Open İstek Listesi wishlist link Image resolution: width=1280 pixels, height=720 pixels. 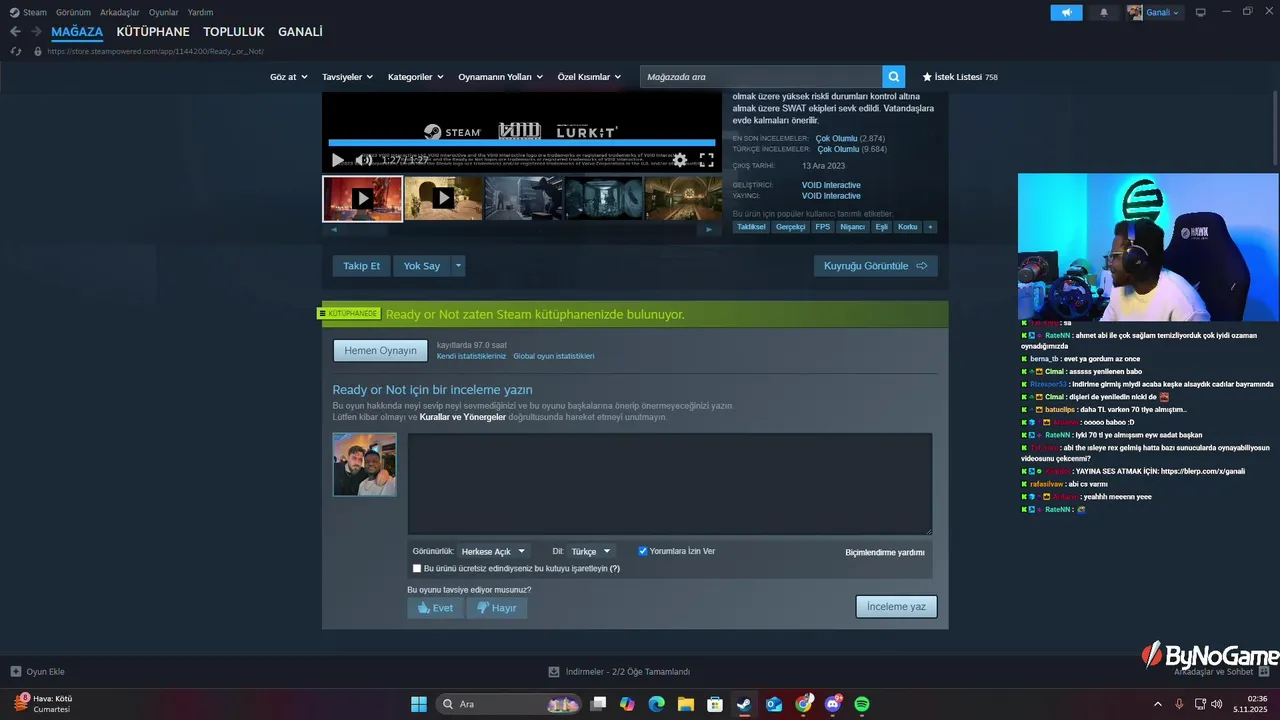pos(959,77)
